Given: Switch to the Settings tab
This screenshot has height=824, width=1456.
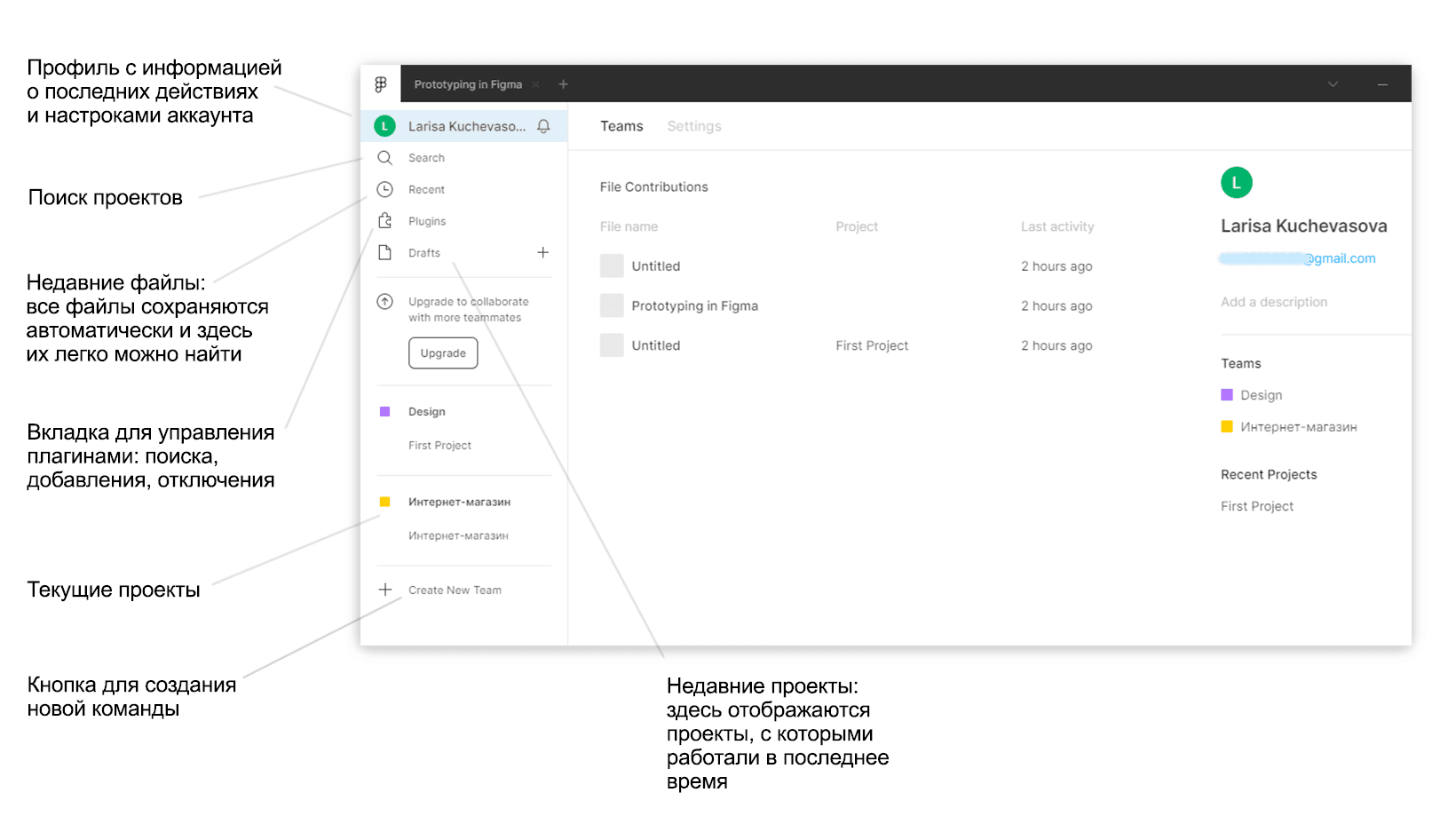Looking at the screenshot, I should point(694,126).
